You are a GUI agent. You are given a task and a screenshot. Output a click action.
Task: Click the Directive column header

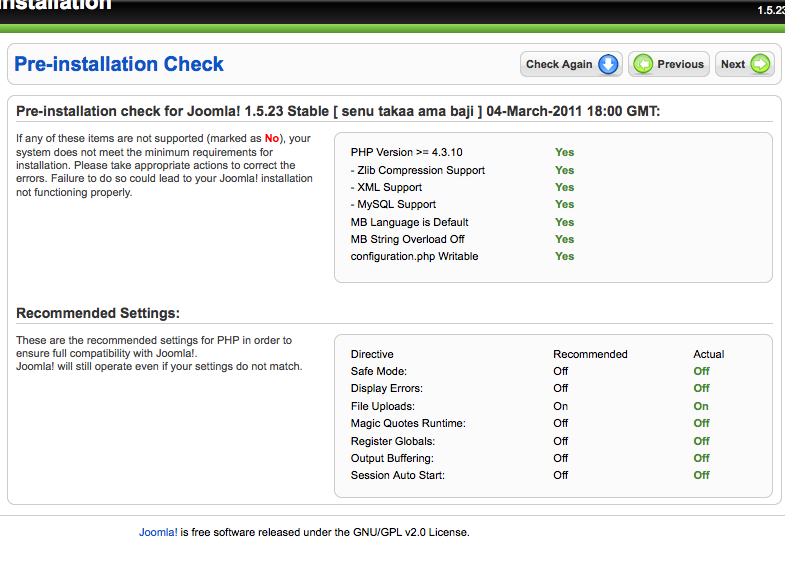click(372, 354)
